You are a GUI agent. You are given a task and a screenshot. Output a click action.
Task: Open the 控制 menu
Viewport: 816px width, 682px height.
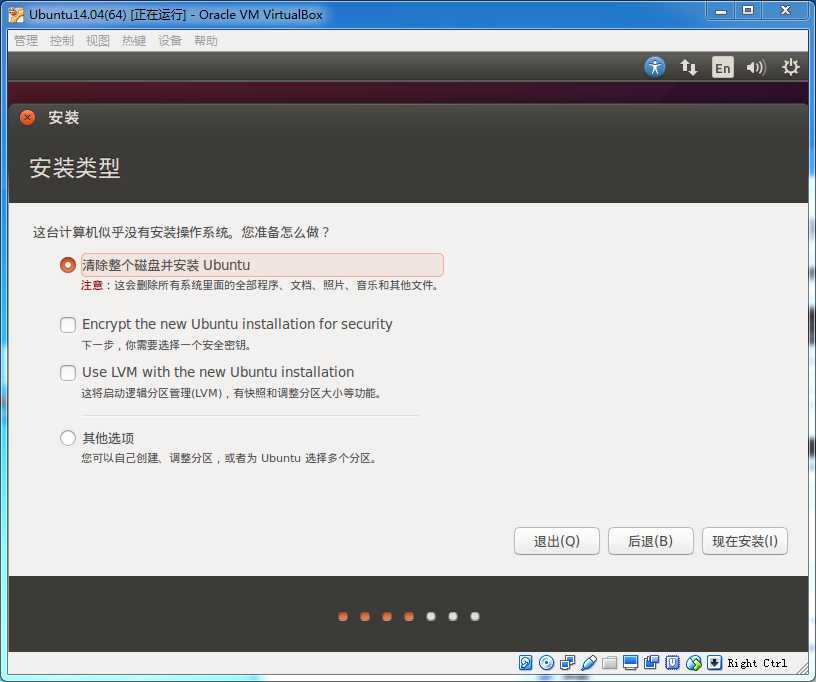point(62,41)
